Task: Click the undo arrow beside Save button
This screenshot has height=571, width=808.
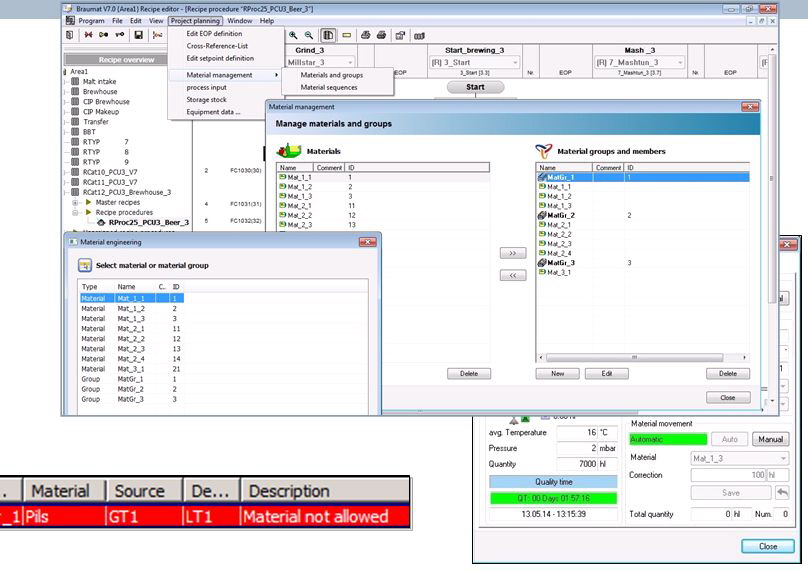Action: [783, 493]
